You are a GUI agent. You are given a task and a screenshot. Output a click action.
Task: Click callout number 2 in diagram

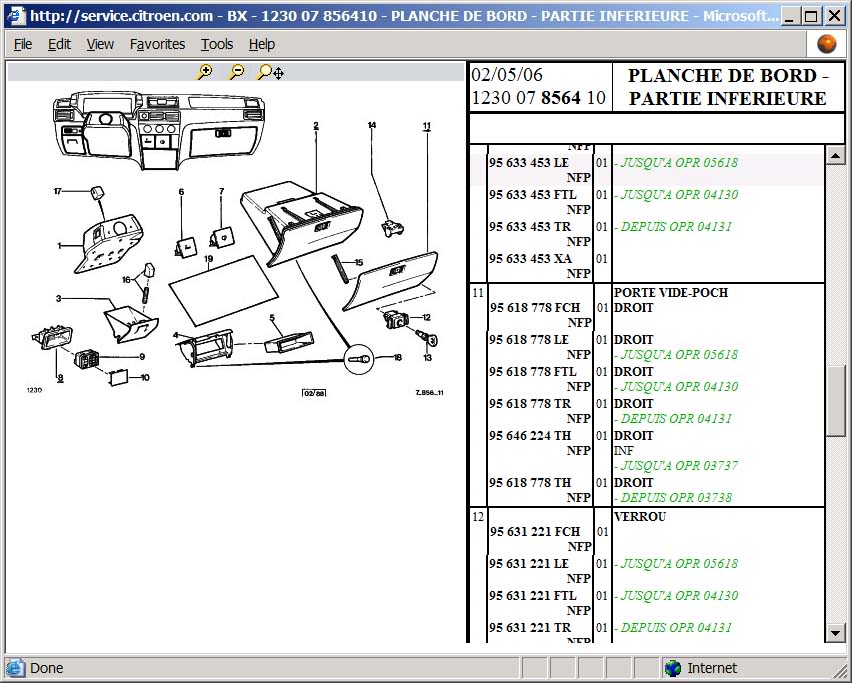click(316, 126)
